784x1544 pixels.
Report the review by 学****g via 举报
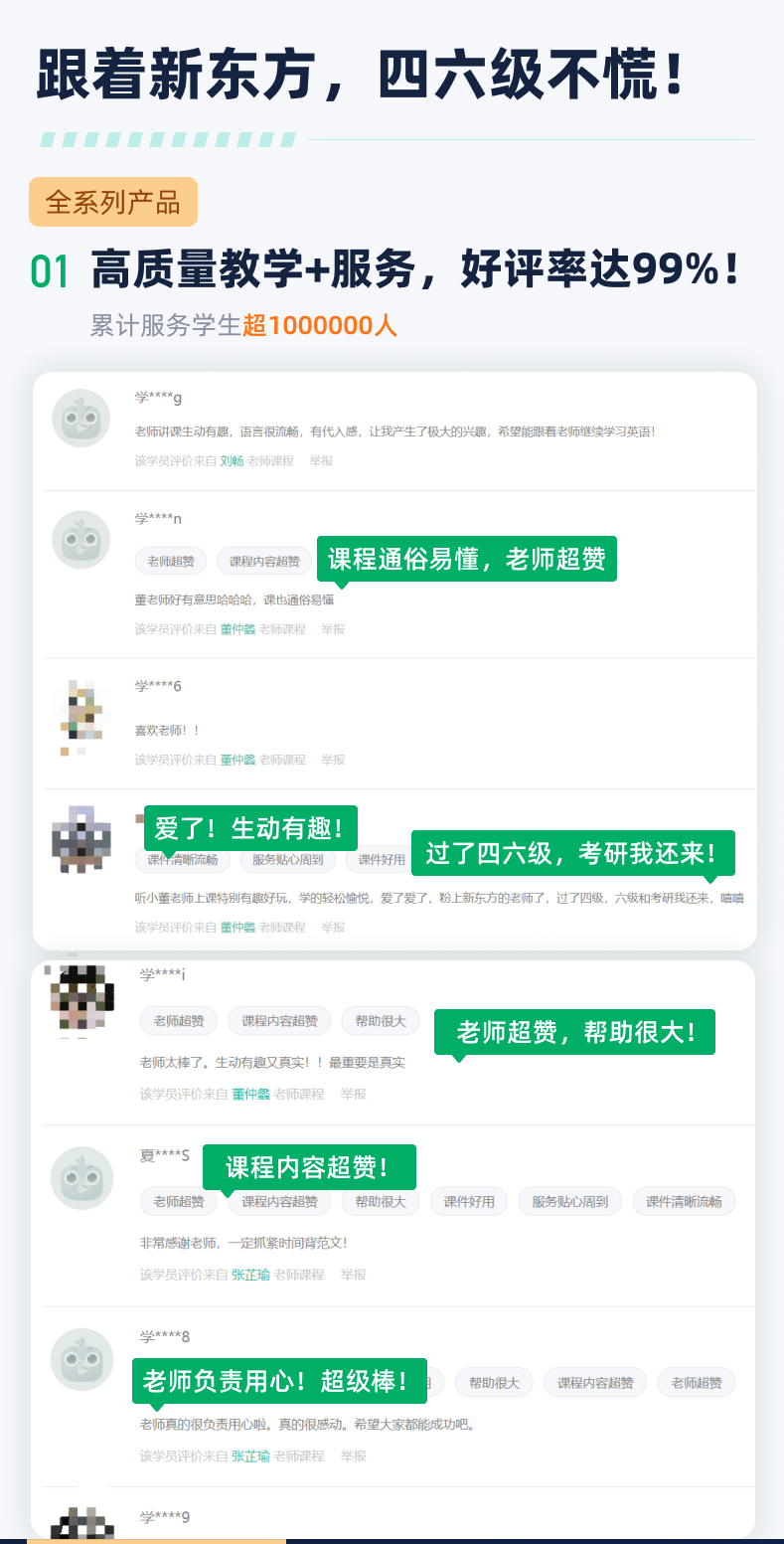tap(321, 461)
